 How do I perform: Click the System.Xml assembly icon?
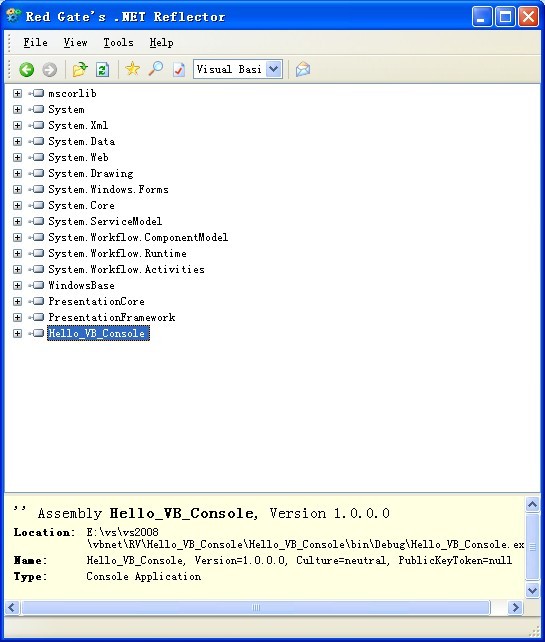[36, 125]
